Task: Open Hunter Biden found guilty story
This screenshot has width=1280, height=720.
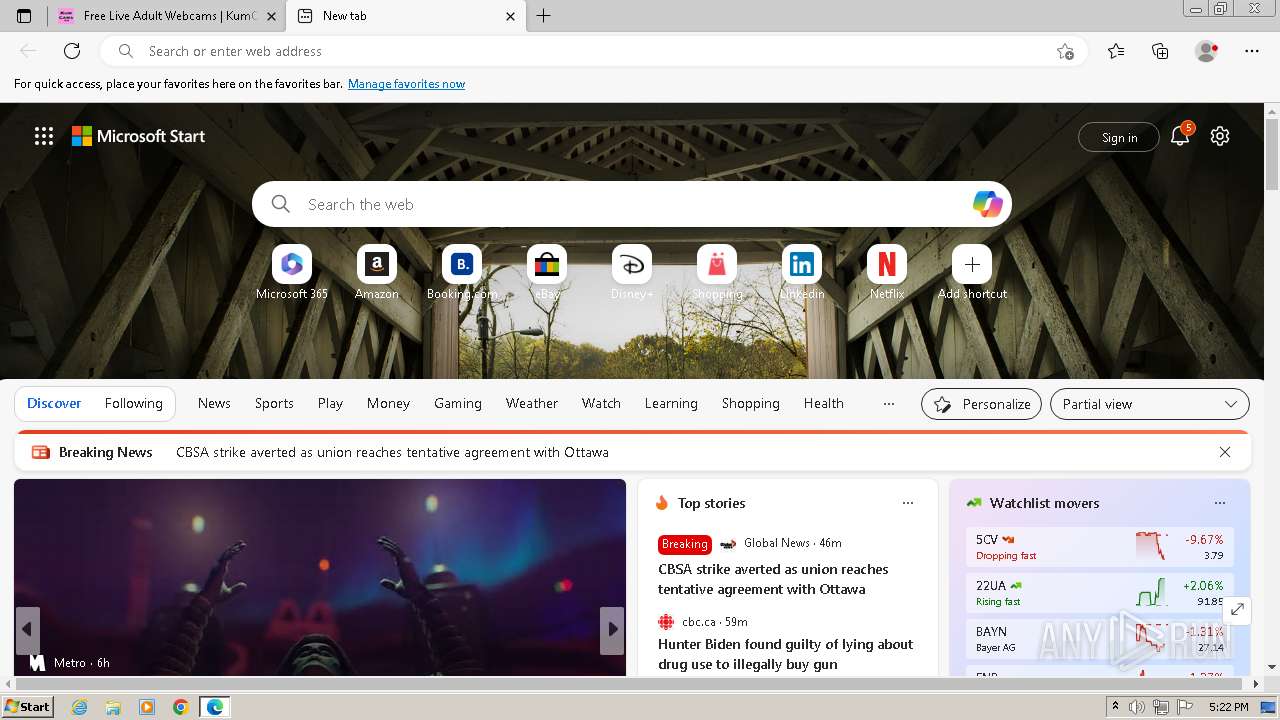Action: click(x=786, y=654)
